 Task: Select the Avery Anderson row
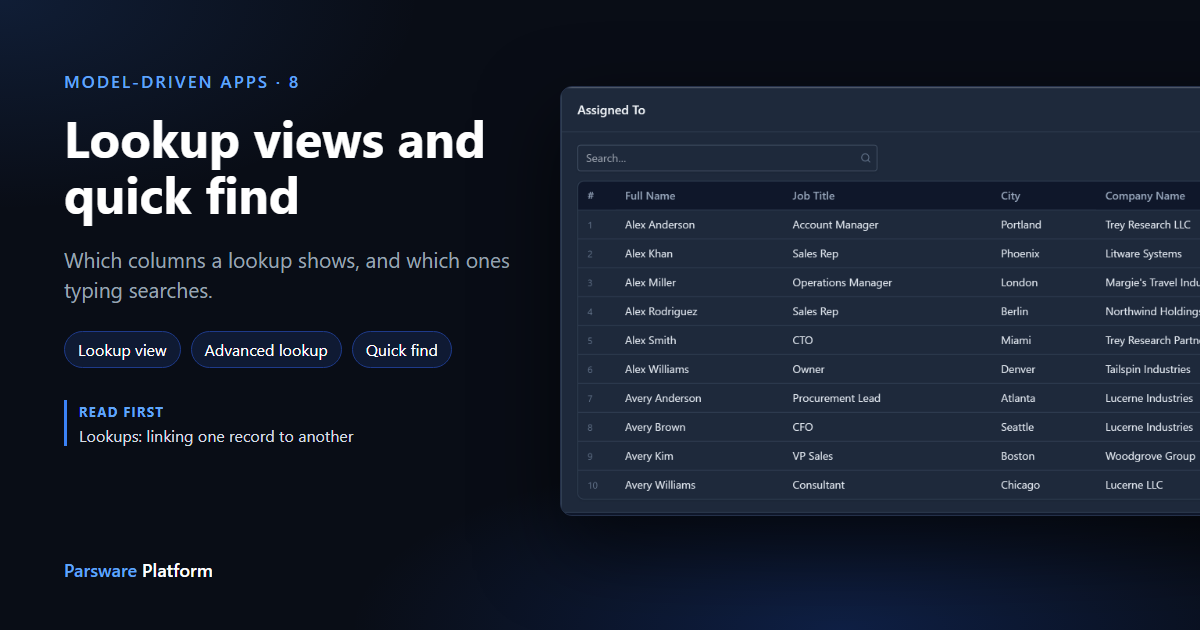[889, 399]
